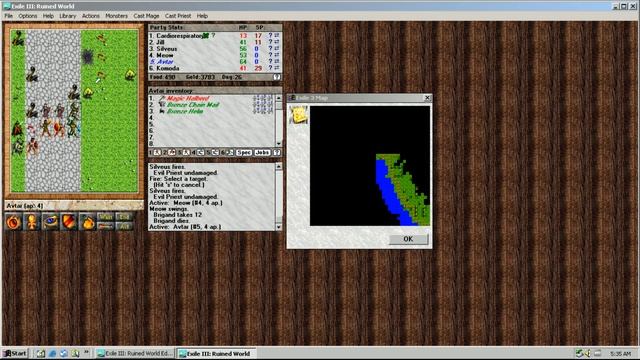Open the Actions menu
The image size is (640, 360).
[91, 16]
